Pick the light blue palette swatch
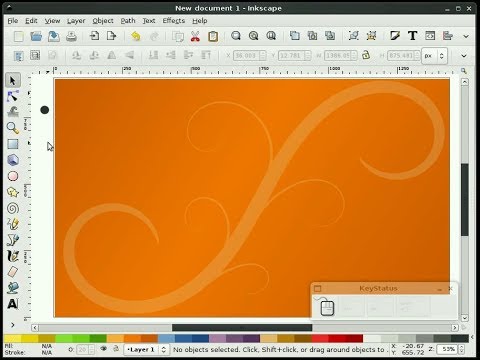480x360 pixels. 166,338
